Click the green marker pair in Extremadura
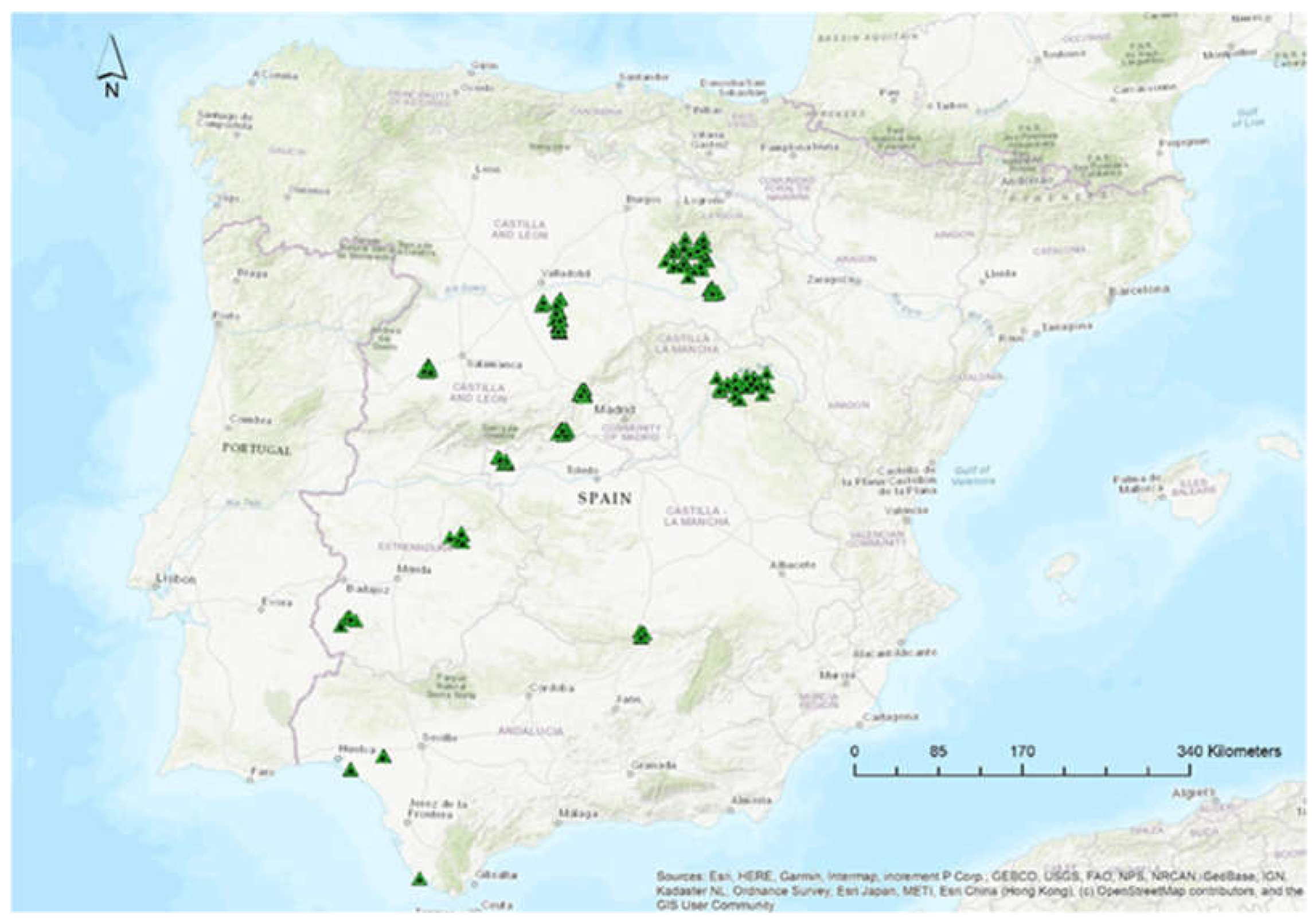This screenshot has height=923, width=1316. click(458, 538)
